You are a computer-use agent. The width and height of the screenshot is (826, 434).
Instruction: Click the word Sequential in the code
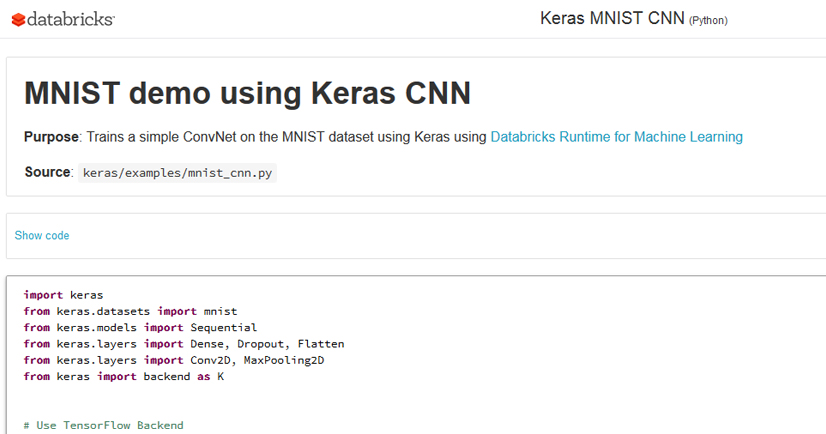point(223,327)
